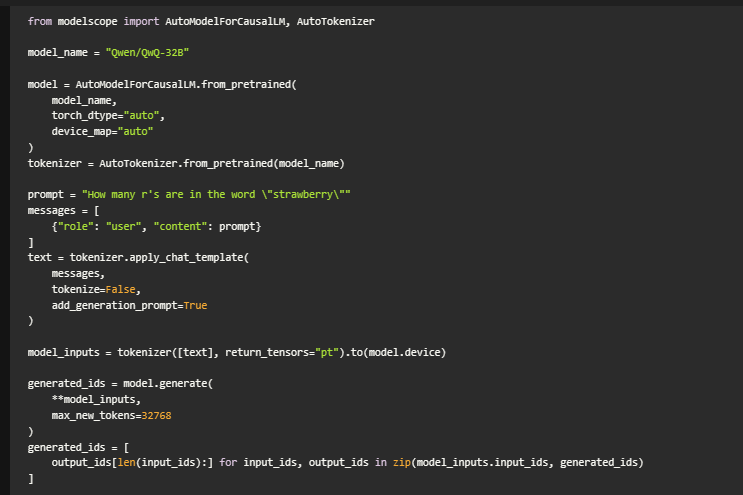The image size is (743, 495).
Task: Click the import line 'from modelscope import'
Action: pos(93,21)
